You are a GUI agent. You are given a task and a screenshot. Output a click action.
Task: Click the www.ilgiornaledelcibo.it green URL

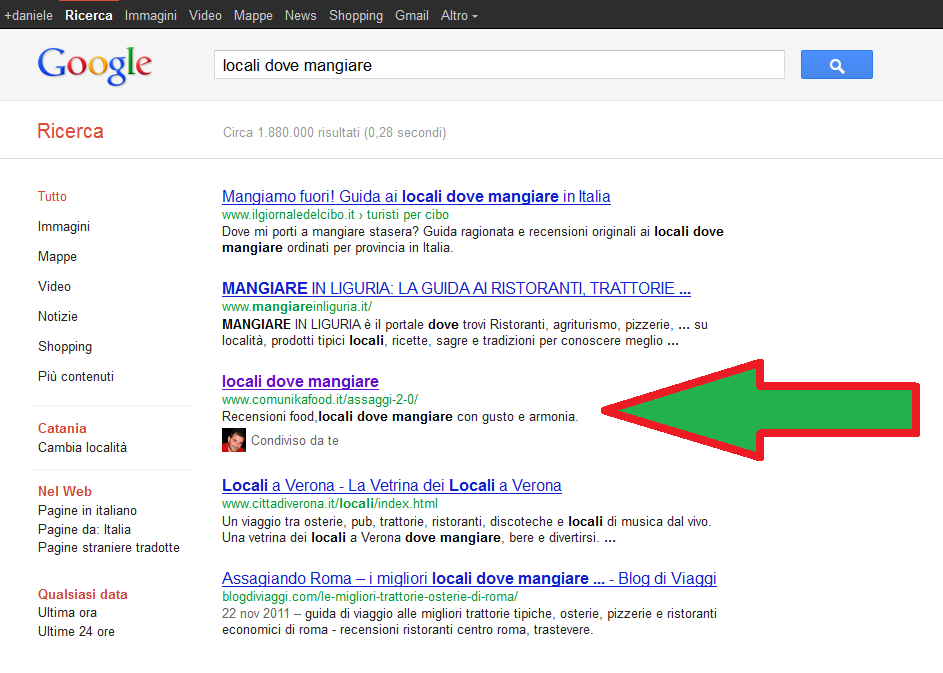(x=335, y=215)
